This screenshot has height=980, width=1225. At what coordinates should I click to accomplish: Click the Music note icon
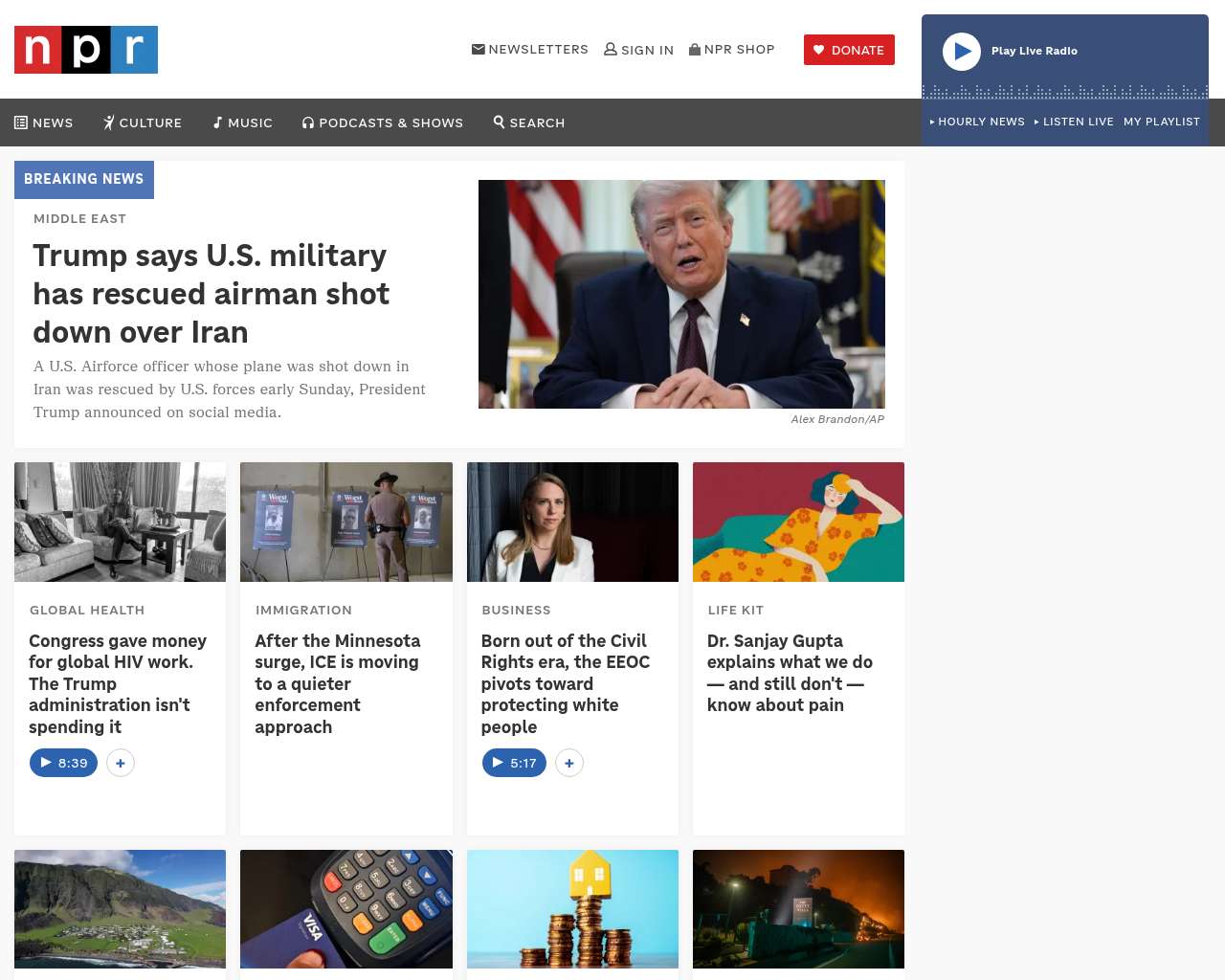point(217,122)
